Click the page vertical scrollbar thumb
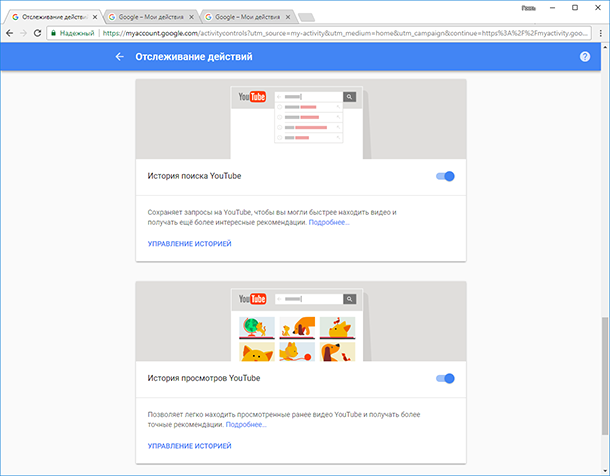The height and width of the screenshot is (476, 610). [605, 375]
